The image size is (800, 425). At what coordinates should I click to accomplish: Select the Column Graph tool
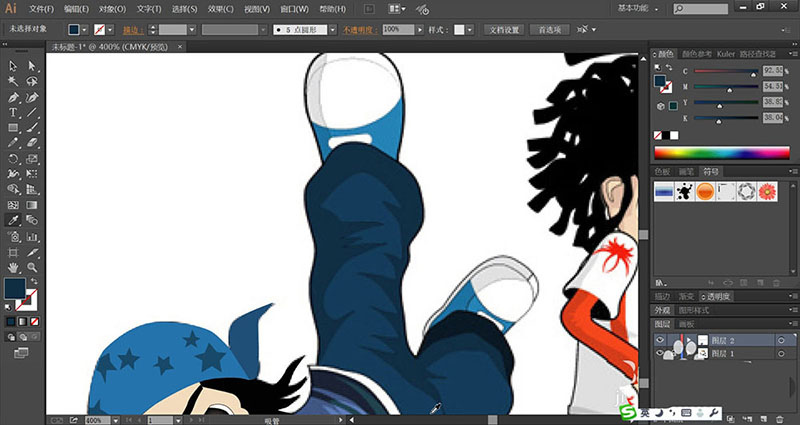coord(32,236)
